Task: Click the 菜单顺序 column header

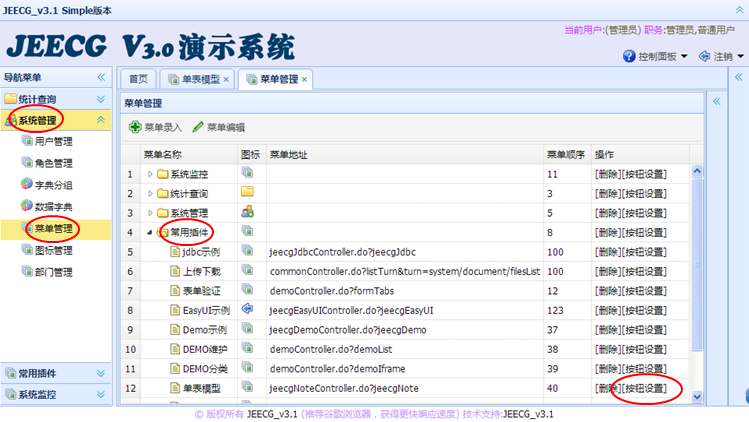Action: [x=566, y=154]
